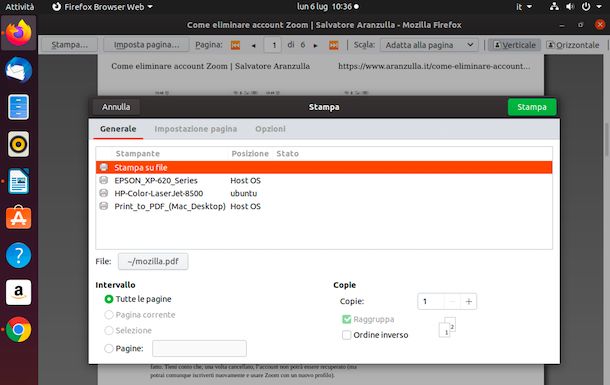Expand the system menu arrow in top bar

599,7
